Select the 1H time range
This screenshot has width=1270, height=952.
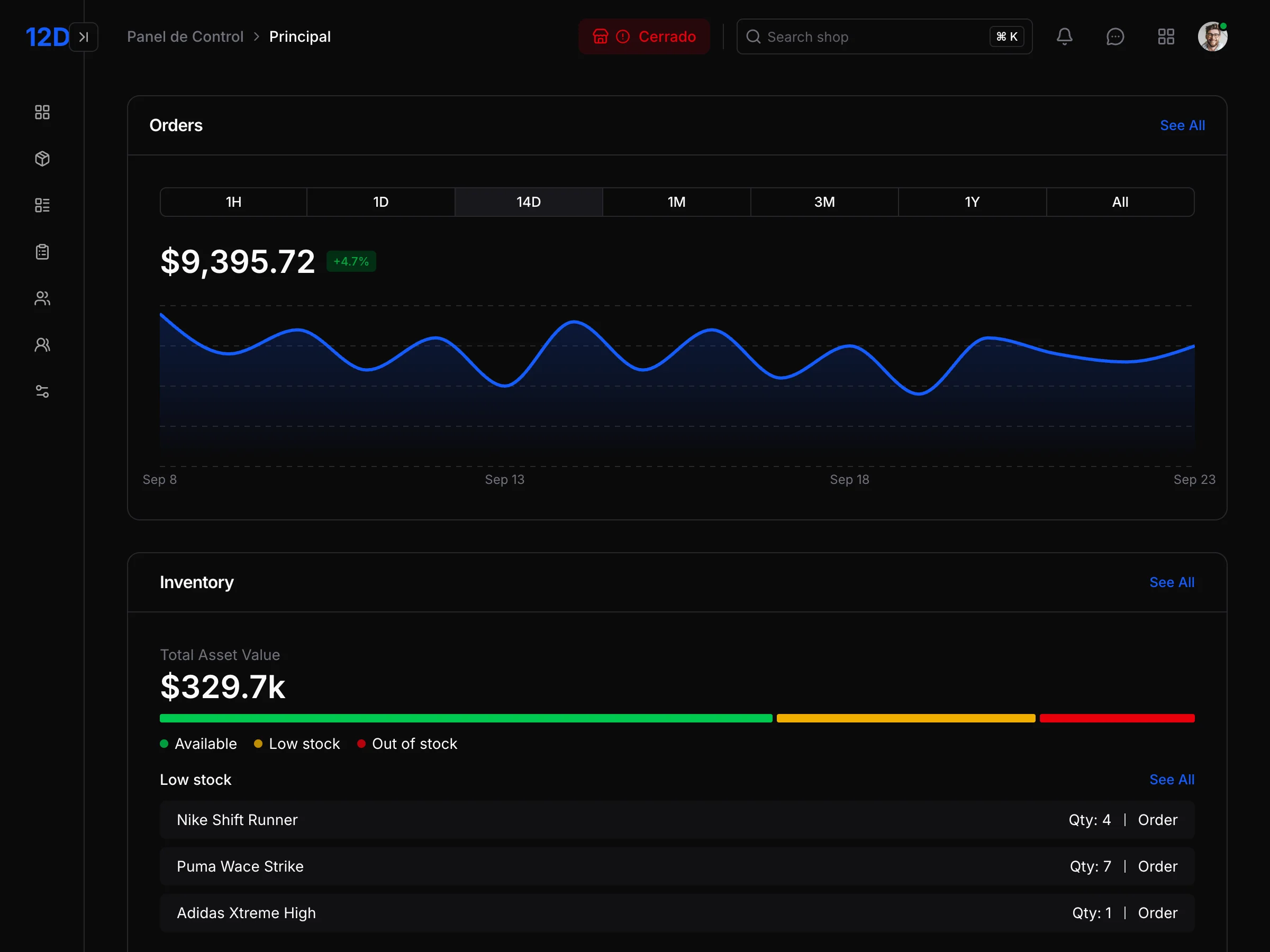coord(233,202)
